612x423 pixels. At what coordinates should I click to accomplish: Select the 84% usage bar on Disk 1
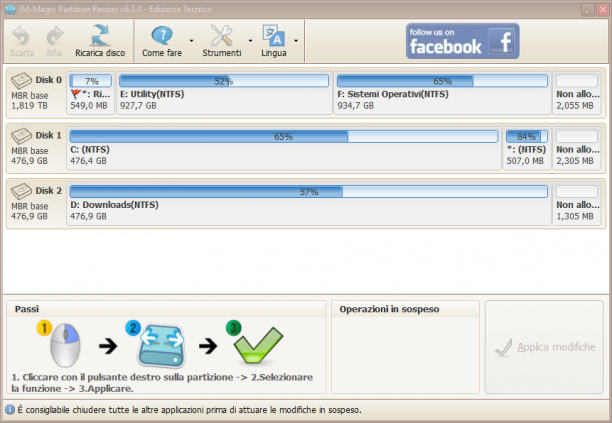(x=527, y=136)
